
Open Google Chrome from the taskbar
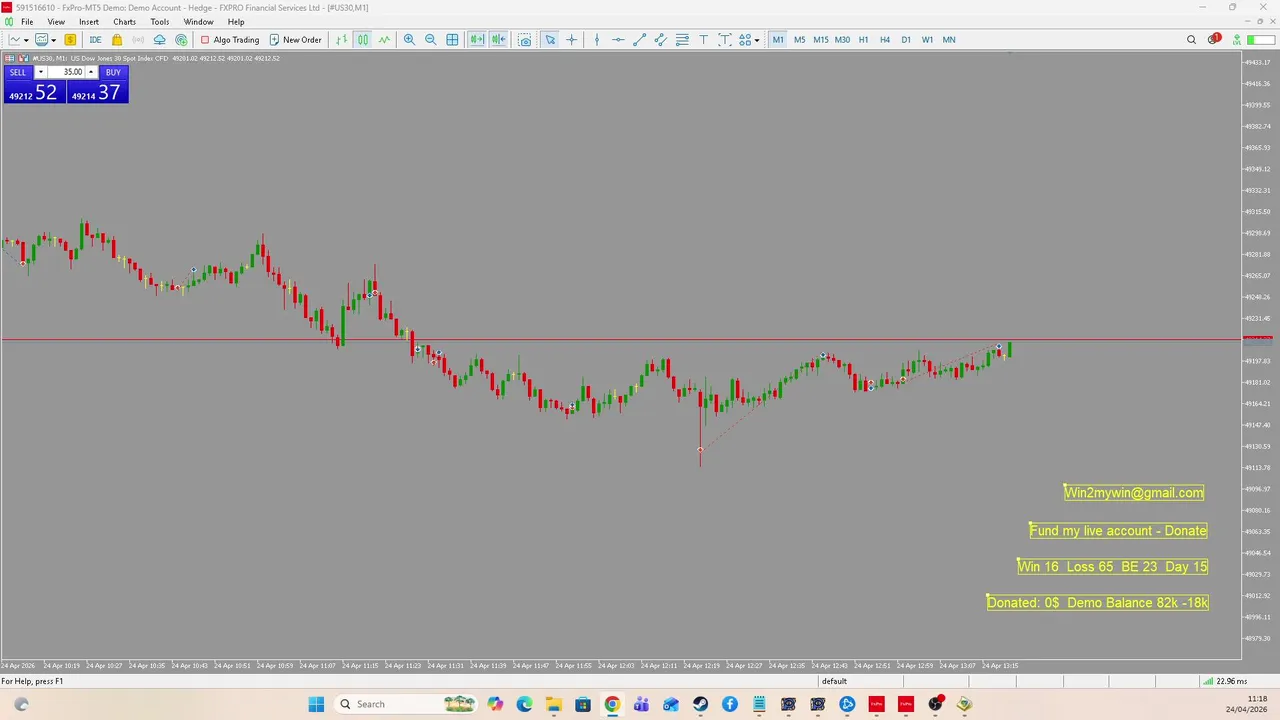612,704
